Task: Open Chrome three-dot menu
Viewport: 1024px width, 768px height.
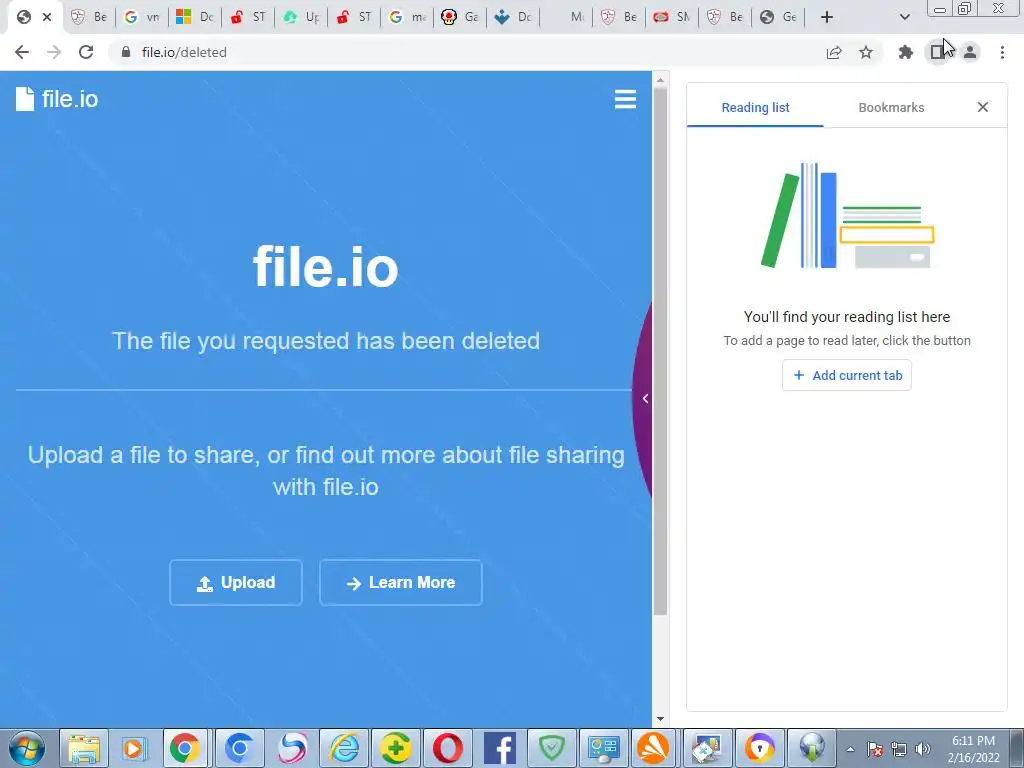Action: [1002, 52]
